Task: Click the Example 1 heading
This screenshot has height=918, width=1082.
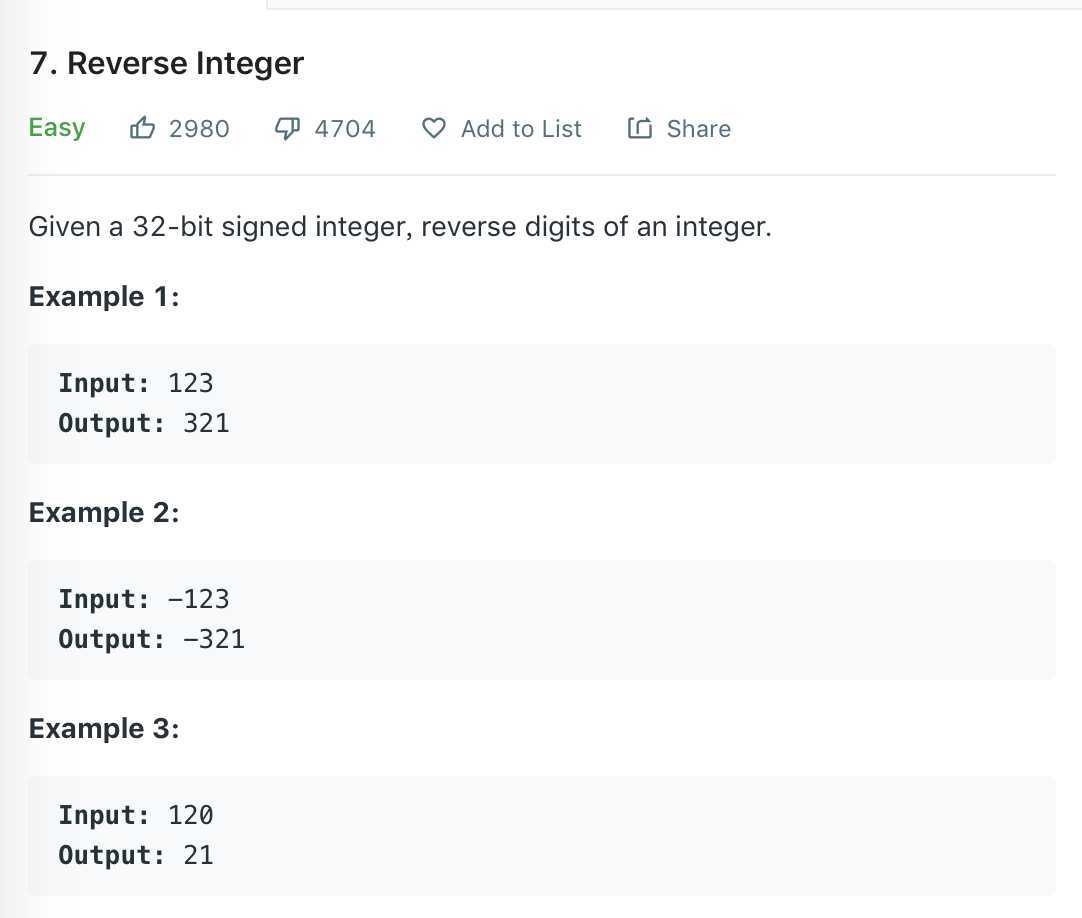Action: (104, 297)
